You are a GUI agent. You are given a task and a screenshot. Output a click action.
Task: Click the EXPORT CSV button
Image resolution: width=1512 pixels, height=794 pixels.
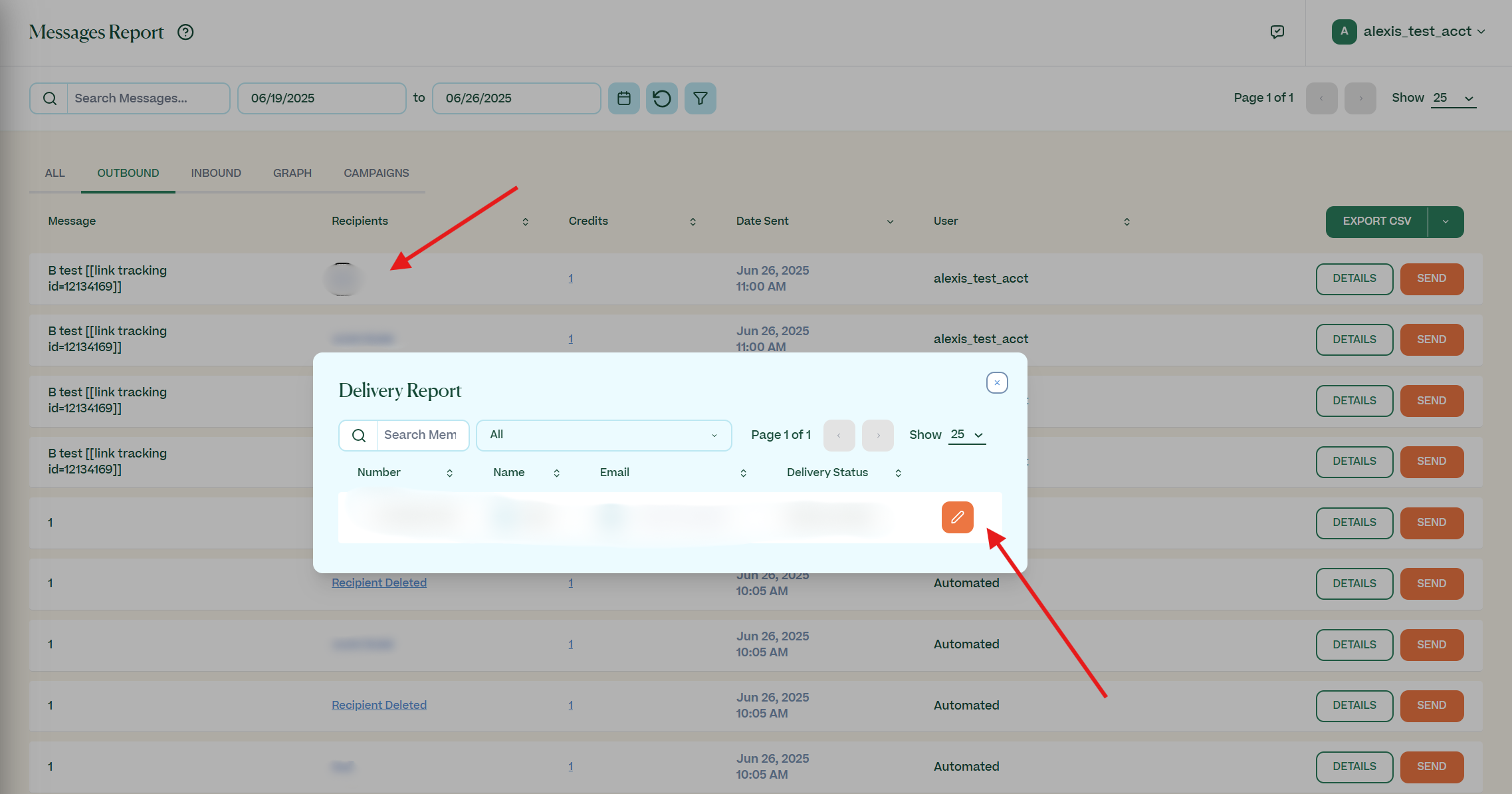[x=1376, y=221]
